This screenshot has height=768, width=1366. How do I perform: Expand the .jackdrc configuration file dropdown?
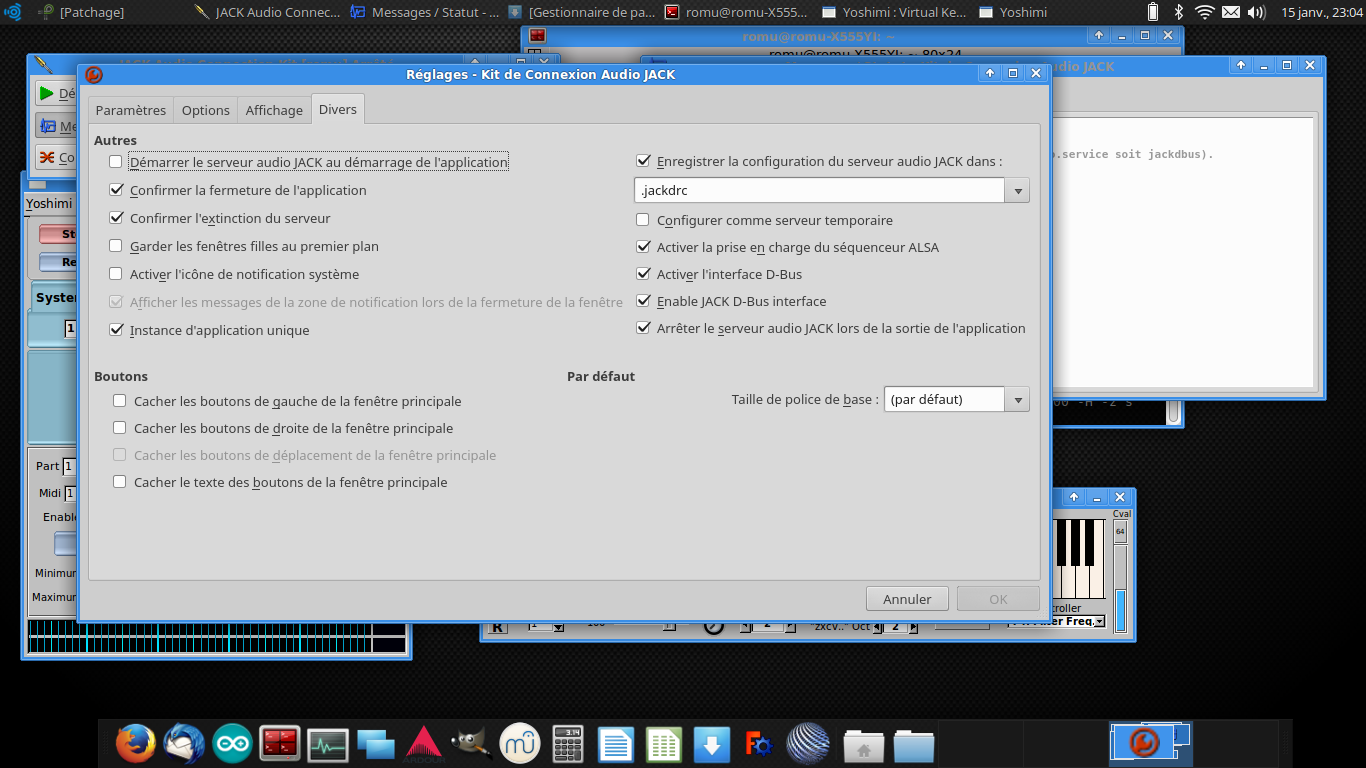click(x=1017, y=190)
